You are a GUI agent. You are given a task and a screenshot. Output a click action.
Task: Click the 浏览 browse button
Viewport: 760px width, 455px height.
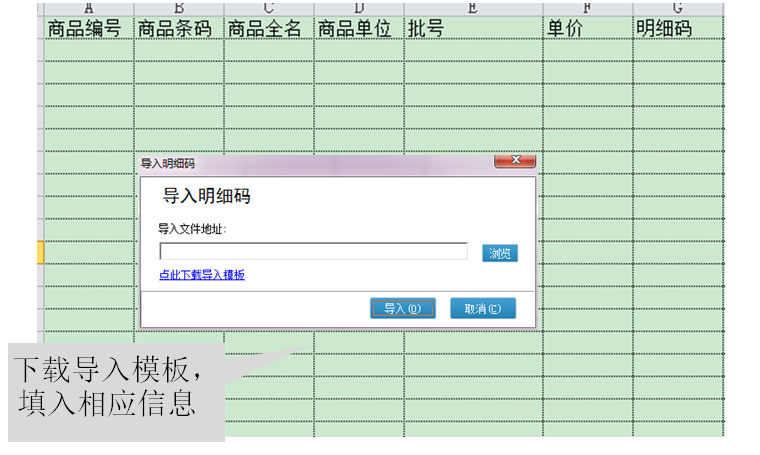point(499,253)
